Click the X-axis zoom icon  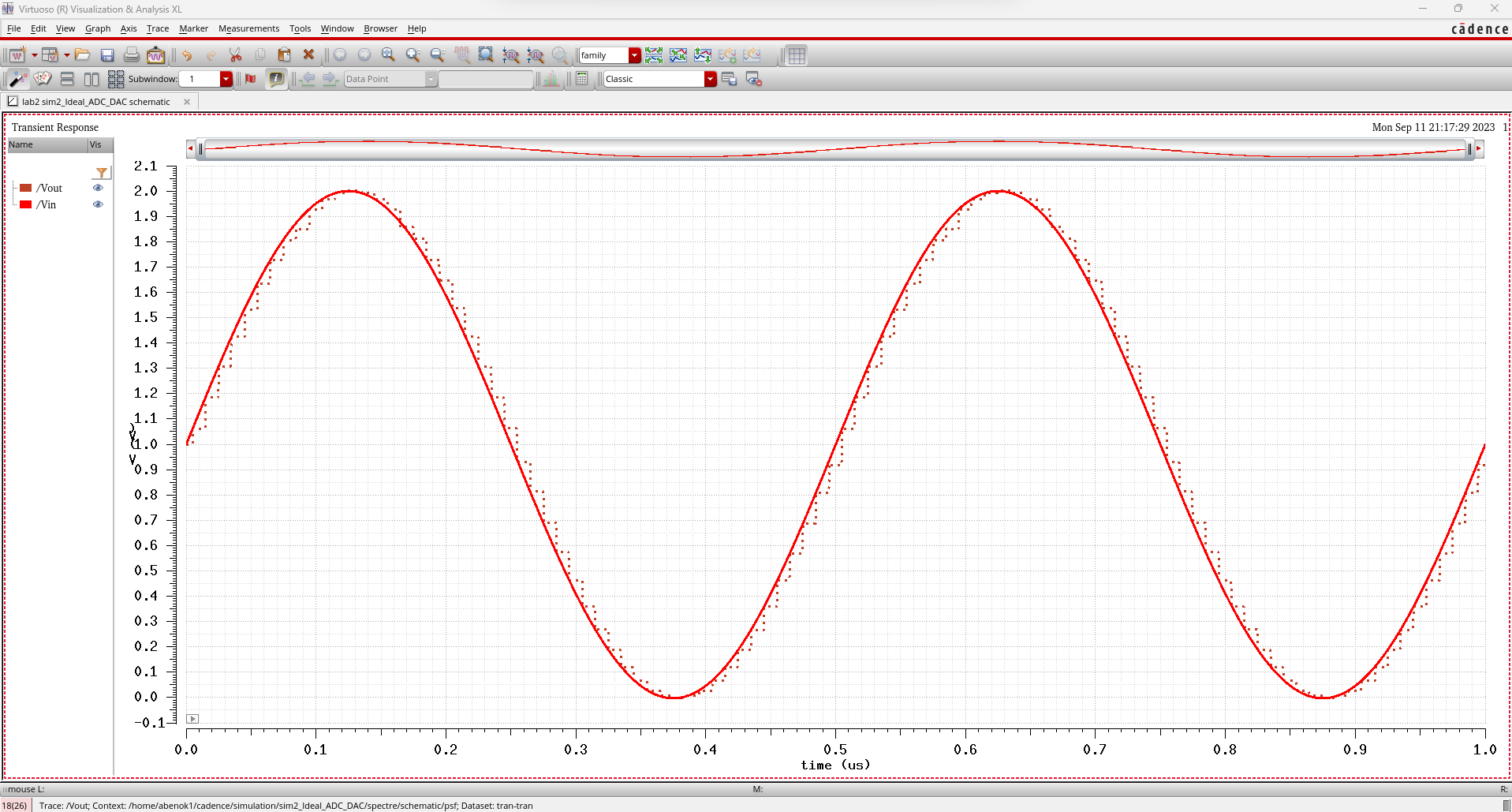[x=511, y=55]
